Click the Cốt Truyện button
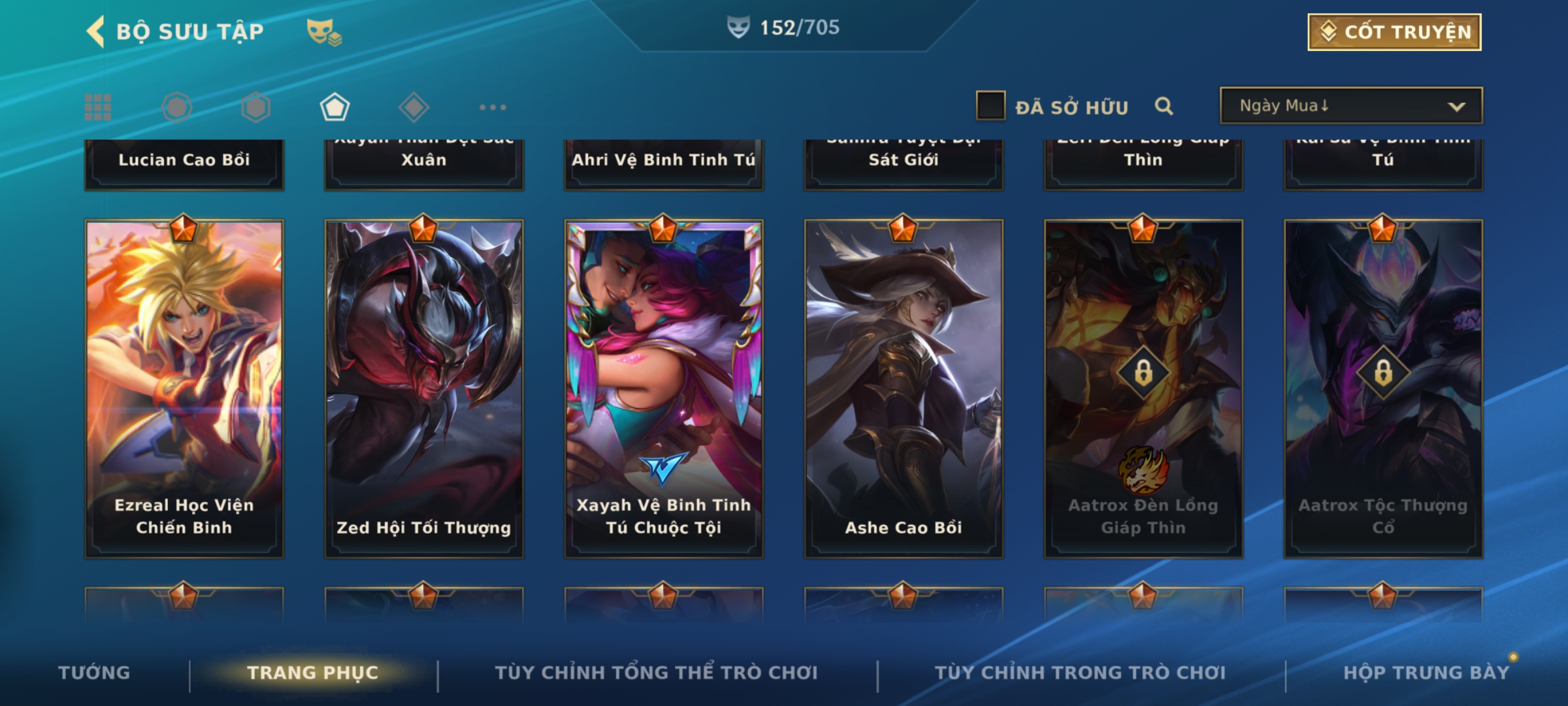1568x706 pixels. (1394, 32)
